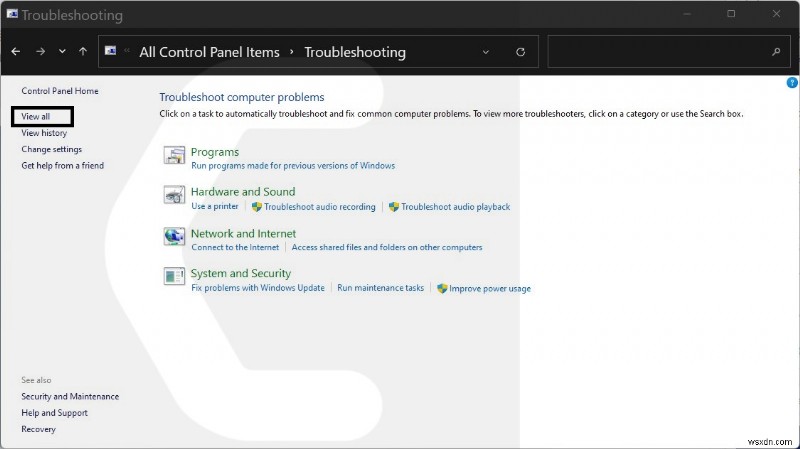
Task: Click the search box
Action: [671, 52]
